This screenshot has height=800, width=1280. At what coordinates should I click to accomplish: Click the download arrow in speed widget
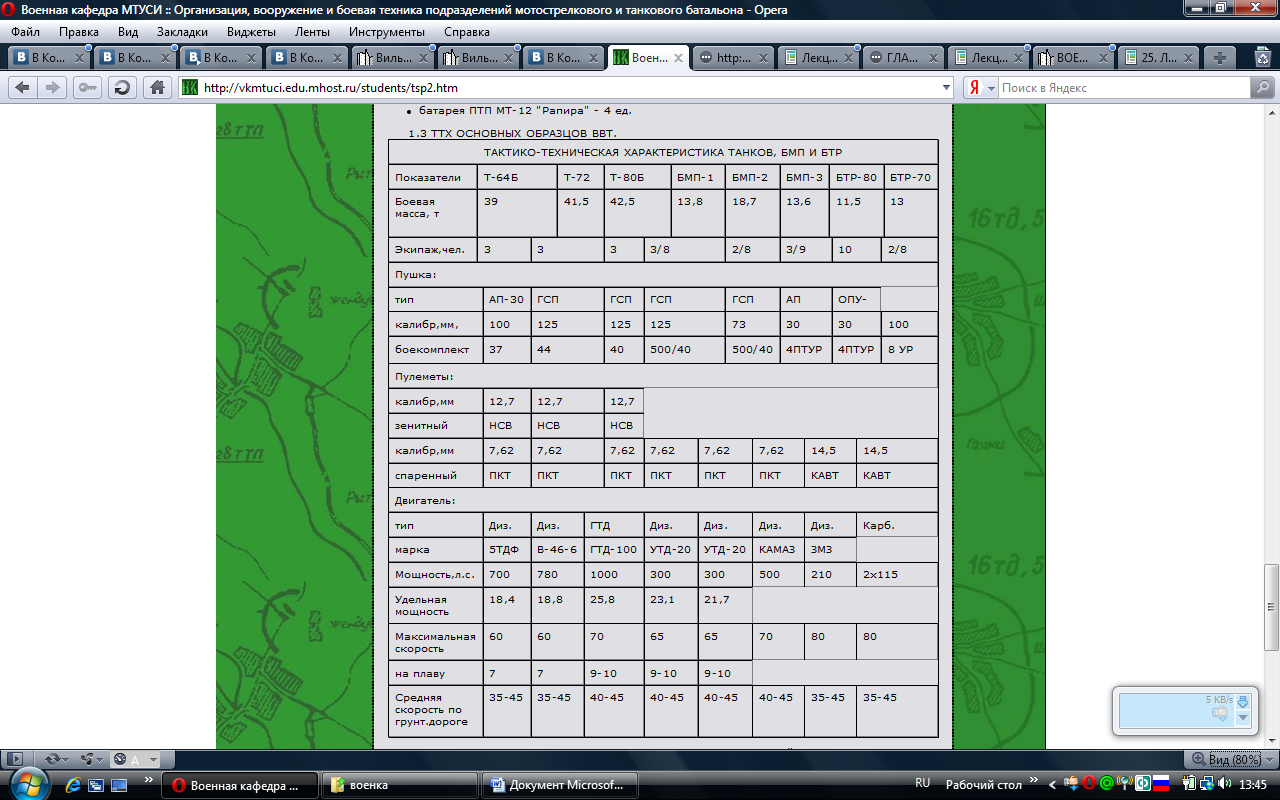point(1244,702)
